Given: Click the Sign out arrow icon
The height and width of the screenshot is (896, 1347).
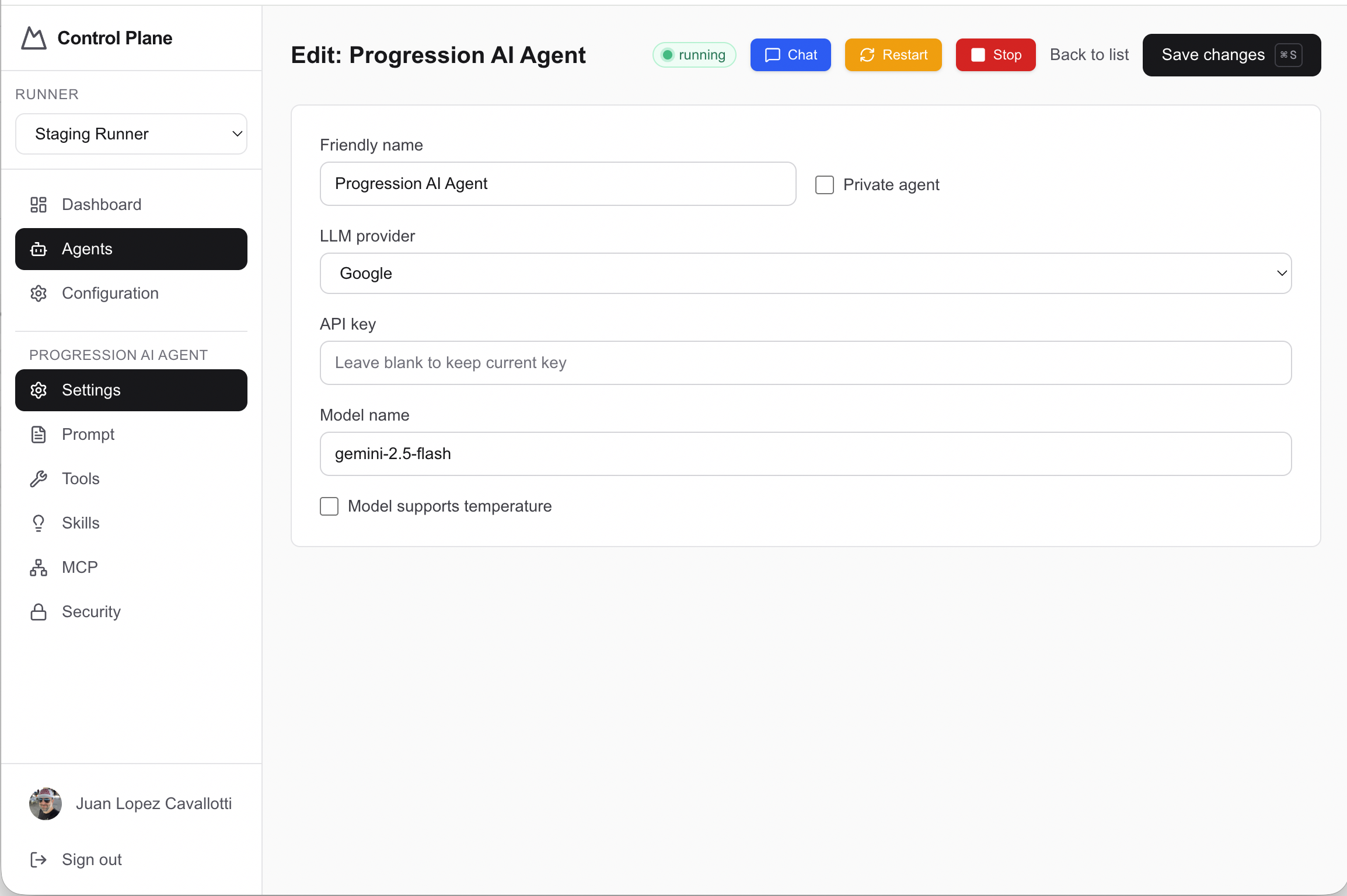Looking at the screenshot, I should 39,860.
